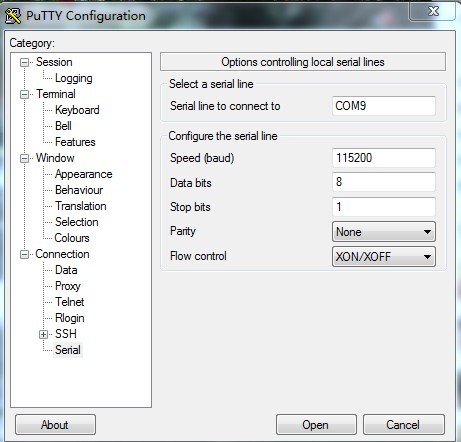
Task: Open the Telnet options page
Action: pyautogui.click(x=70, y=302)
